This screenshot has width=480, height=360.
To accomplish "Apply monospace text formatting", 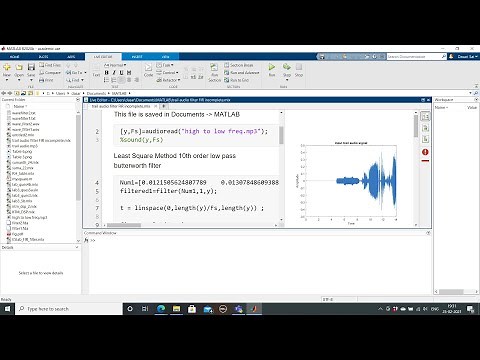I will coord(129,72).
